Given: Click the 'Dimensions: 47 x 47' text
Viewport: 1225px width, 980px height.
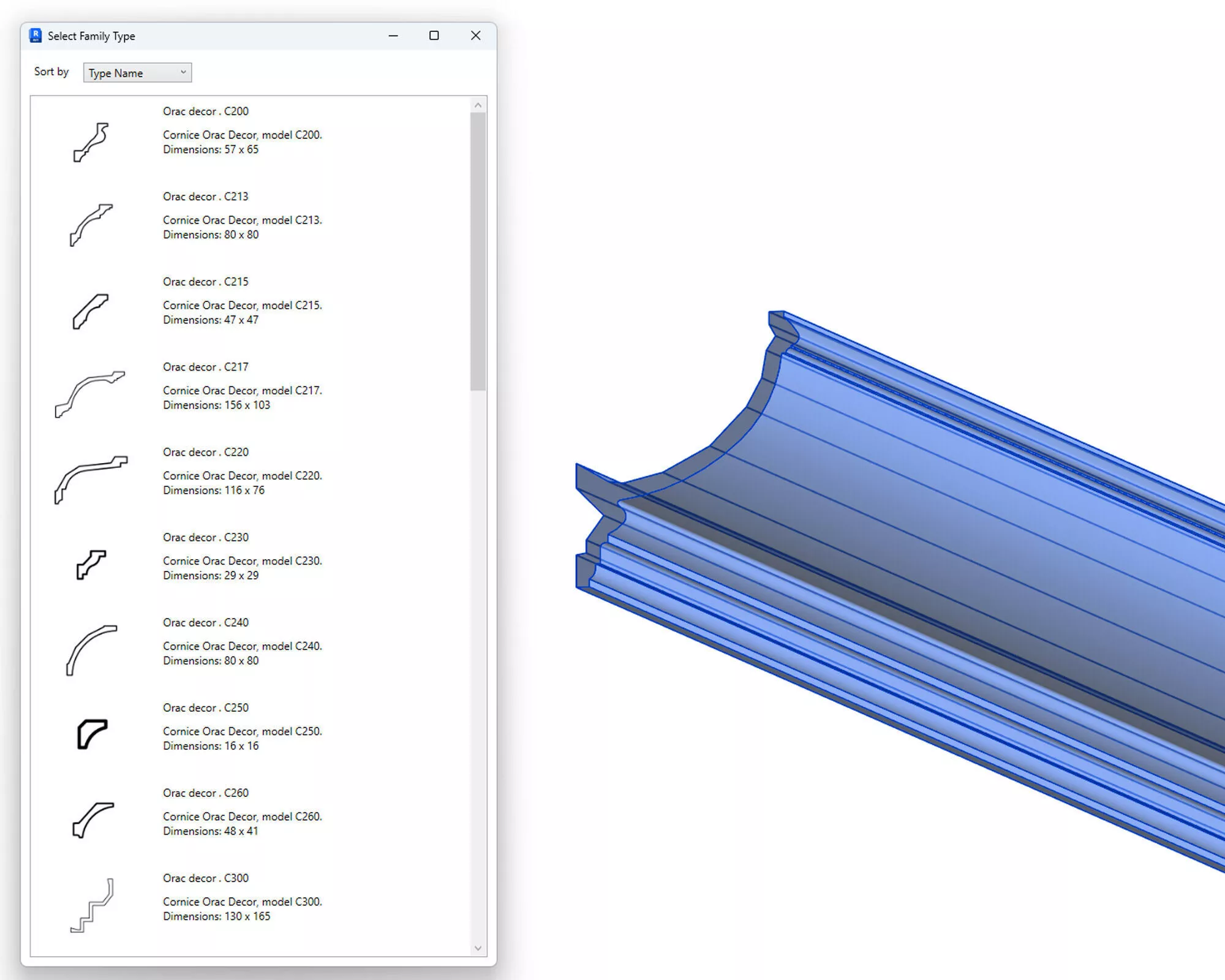Looking at the screenshot, I should tap(211, 320).
